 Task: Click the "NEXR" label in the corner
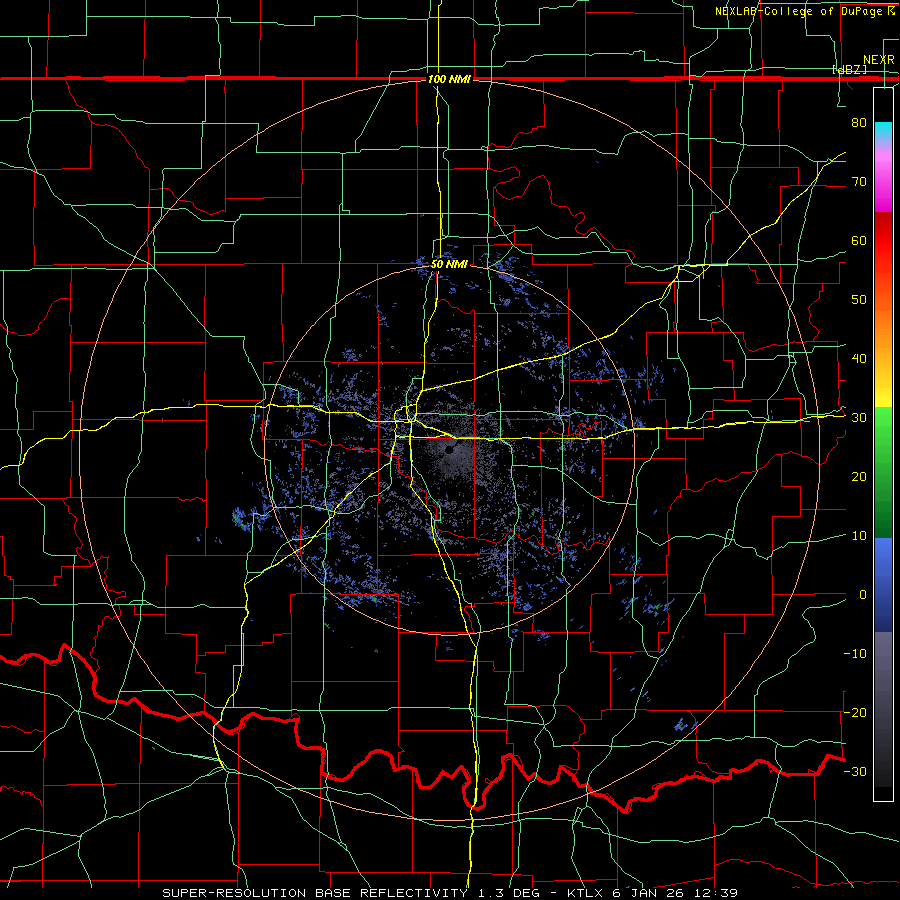(x=878, y=60)
